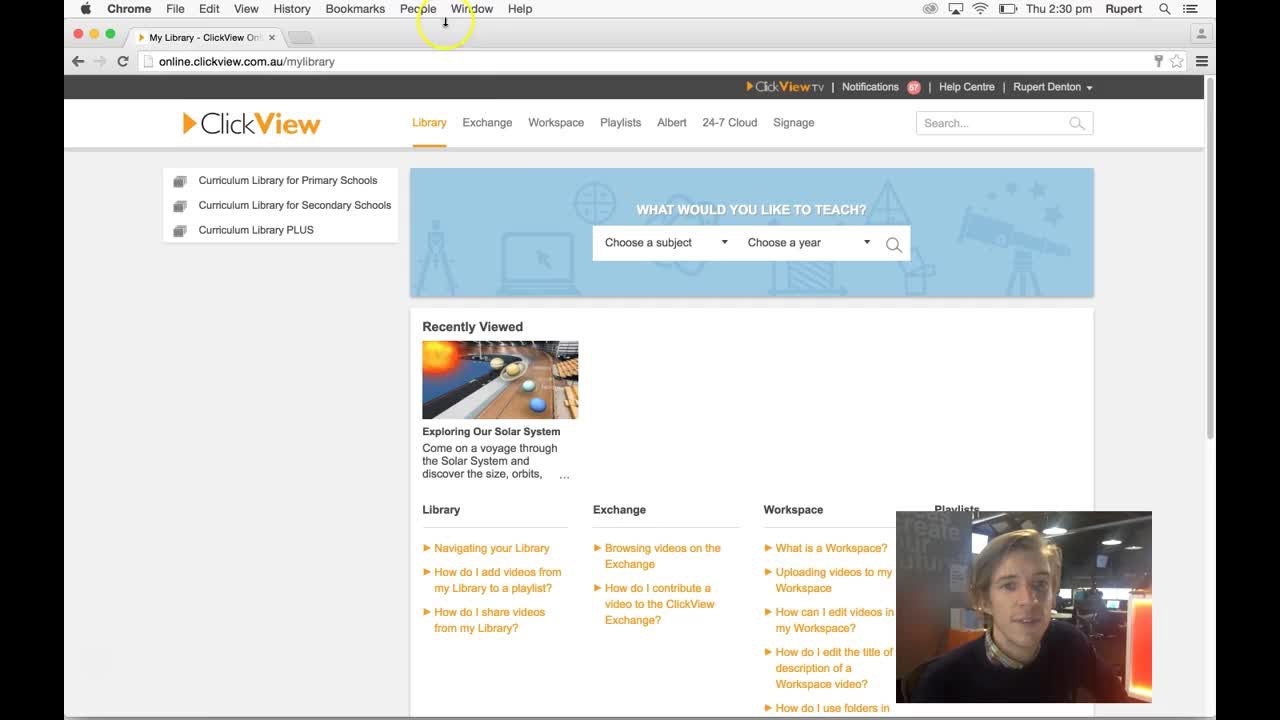This screenshot has height=720, width=1280.
Task: Open the notifications badge showing 57
Action: [x=913, y=87]
